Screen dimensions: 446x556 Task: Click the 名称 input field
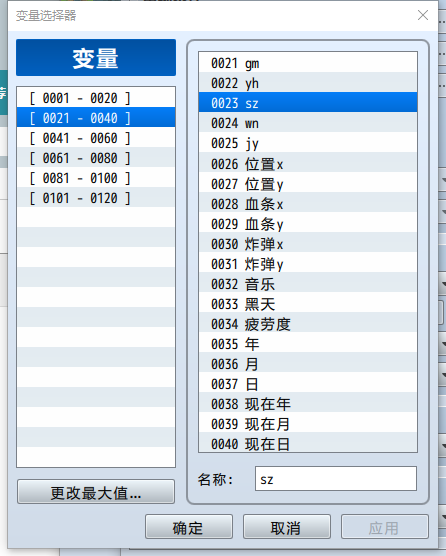click(335, 479)
